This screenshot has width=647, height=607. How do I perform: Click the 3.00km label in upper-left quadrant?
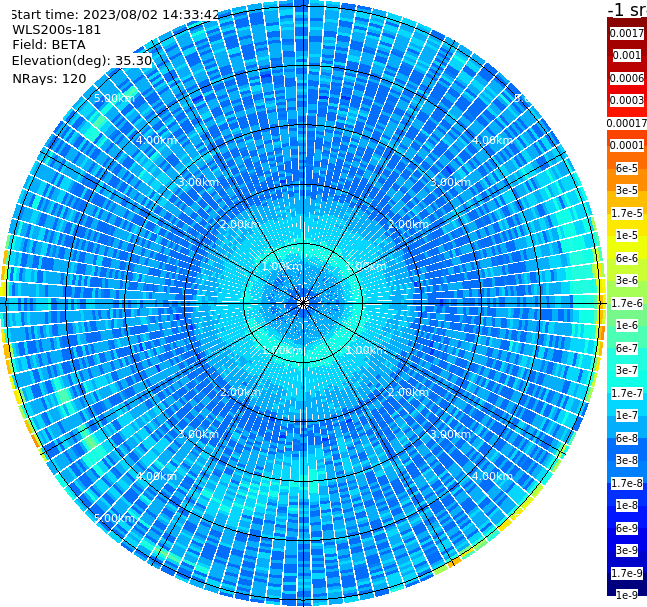(x=198, y=182)
